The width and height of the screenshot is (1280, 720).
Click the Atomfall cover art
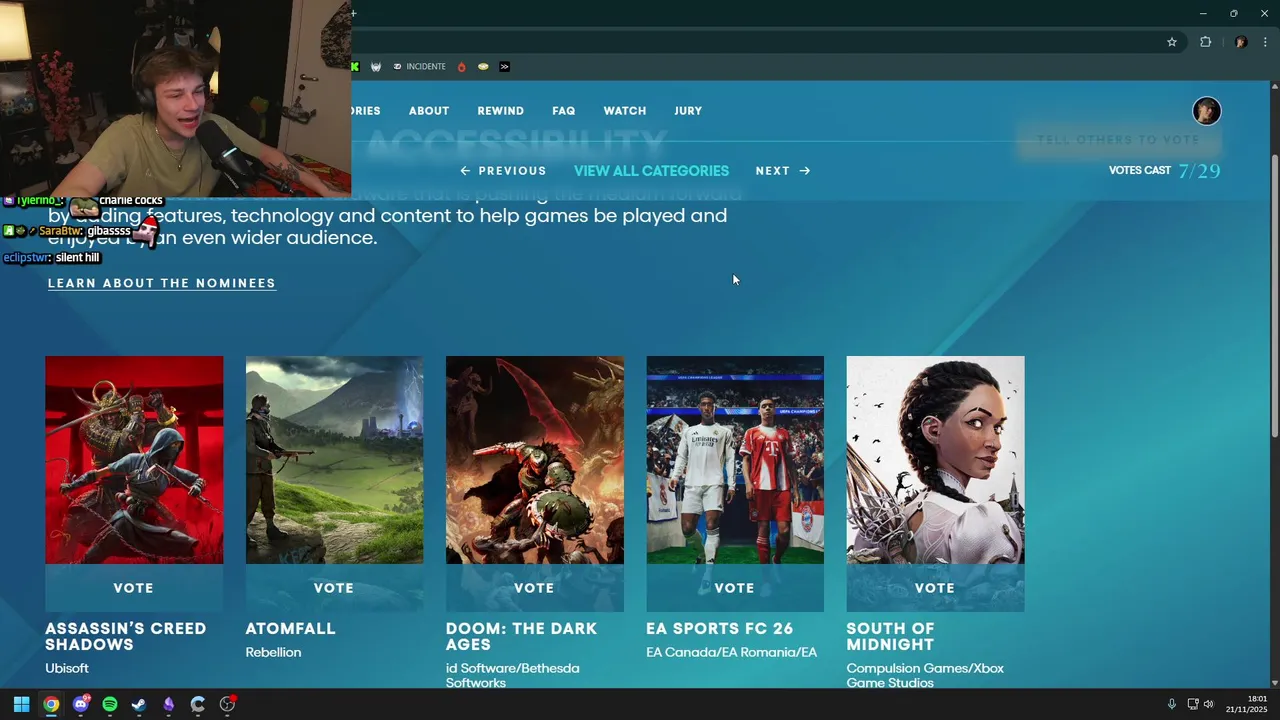click(x=334, y=460)
